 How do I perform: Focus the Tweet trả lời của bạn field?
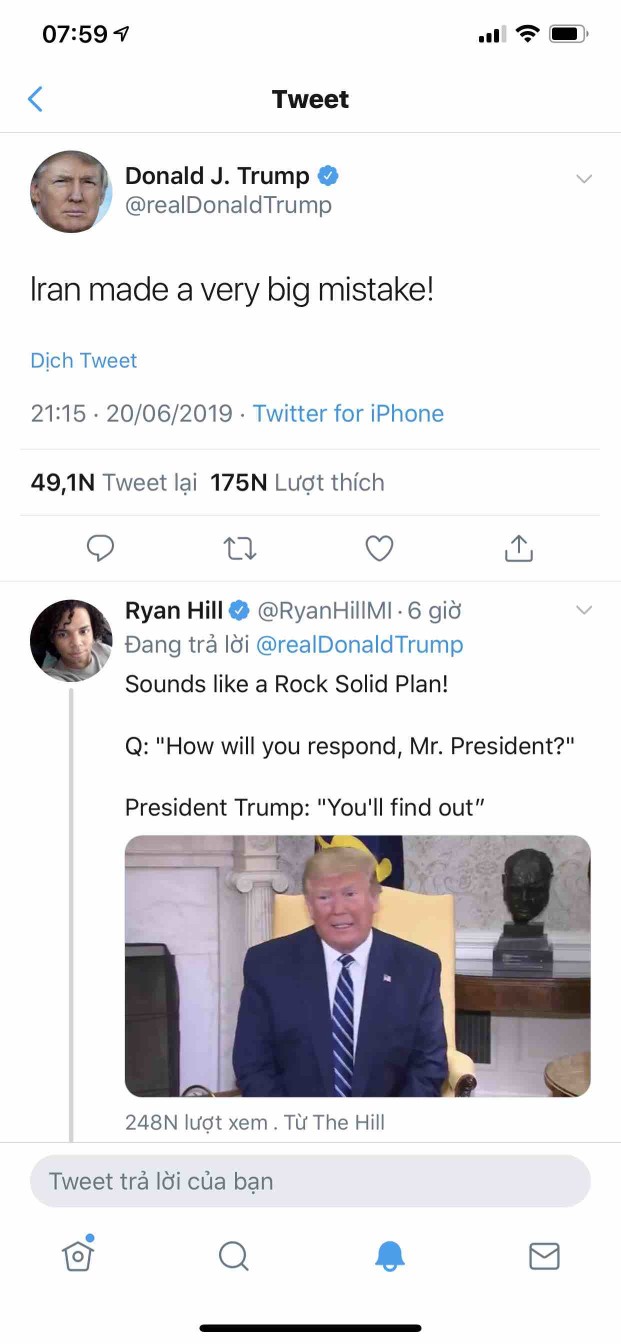[x=310, y=1181]
